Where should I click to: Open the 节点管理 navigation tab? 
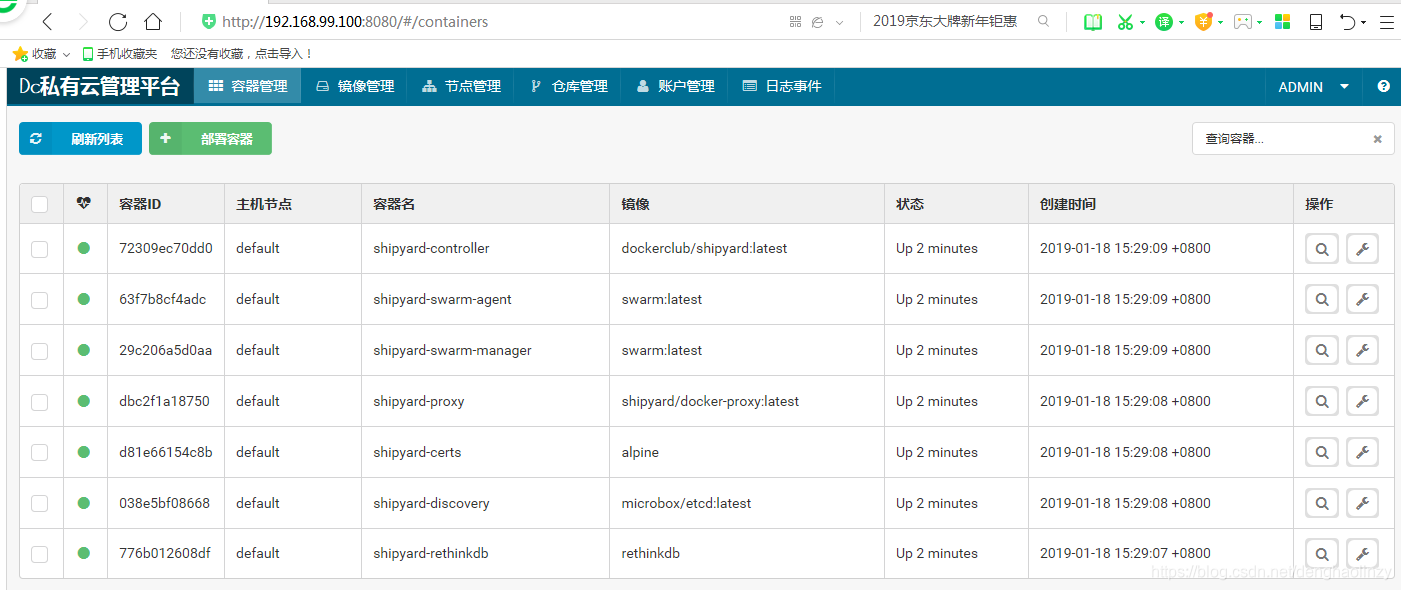[x=461, y=87]
